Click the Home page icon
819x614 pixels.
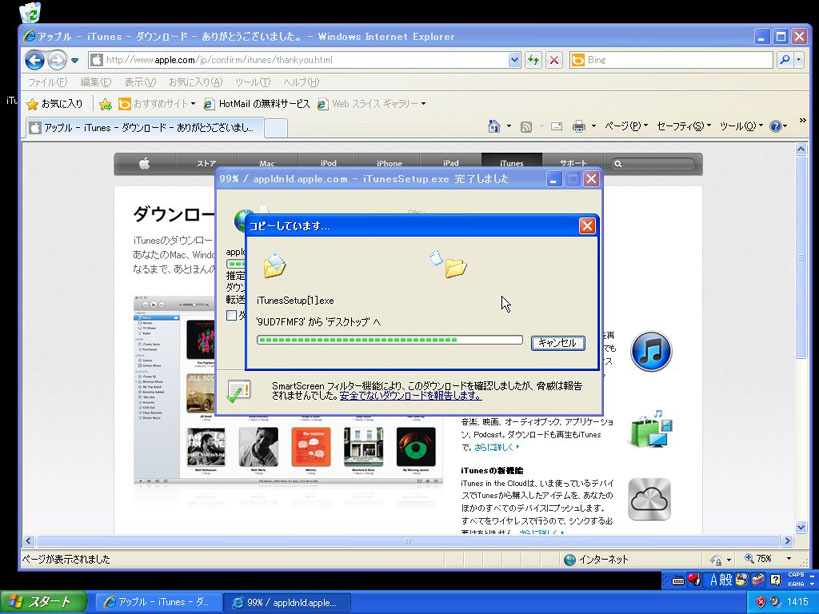click(x=494, y=126)
